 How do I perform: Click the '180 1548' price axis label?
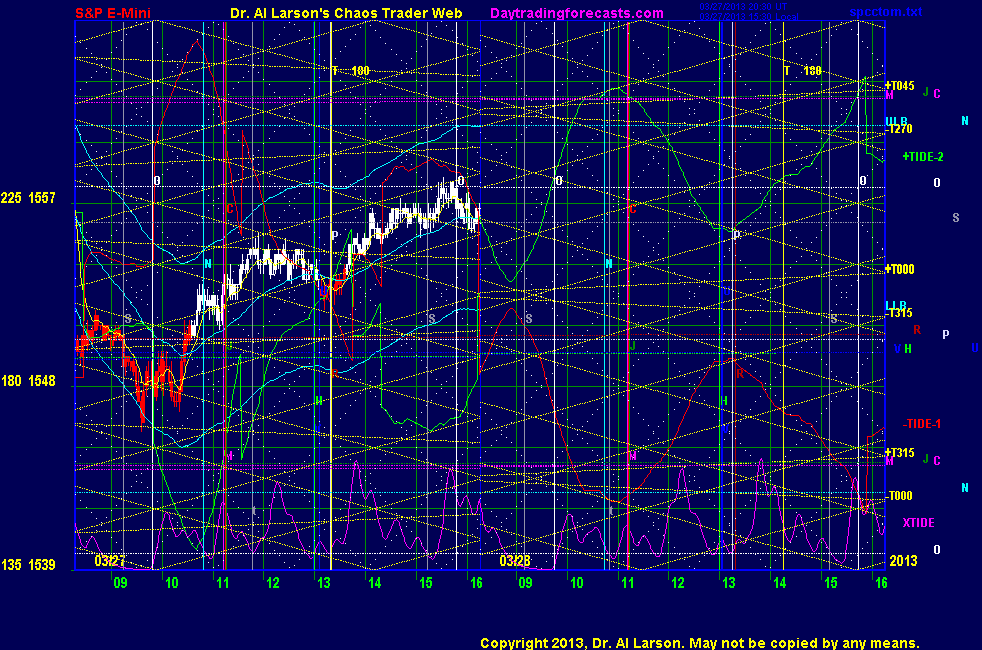point(28,381)
